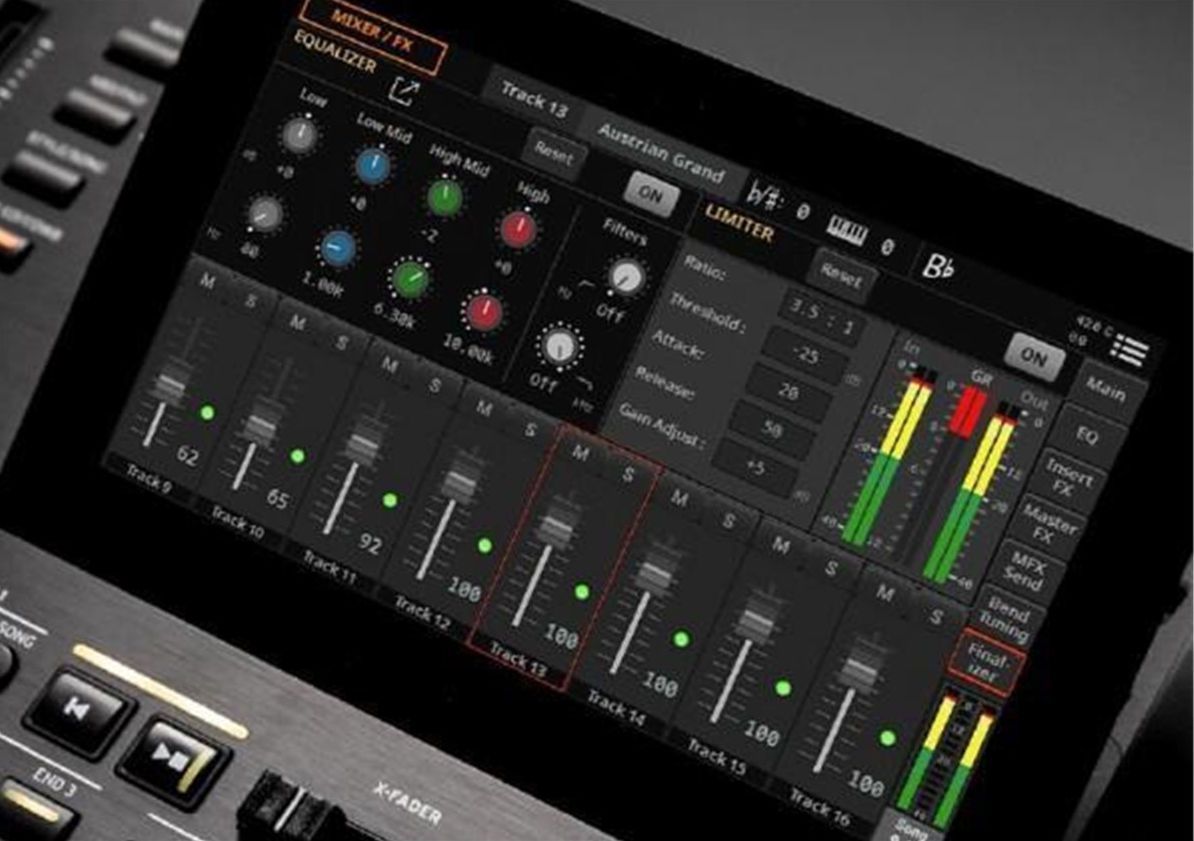This screenshot has height=841, width=1194.
Task: Mute Track 13
Action: point(580,453)
